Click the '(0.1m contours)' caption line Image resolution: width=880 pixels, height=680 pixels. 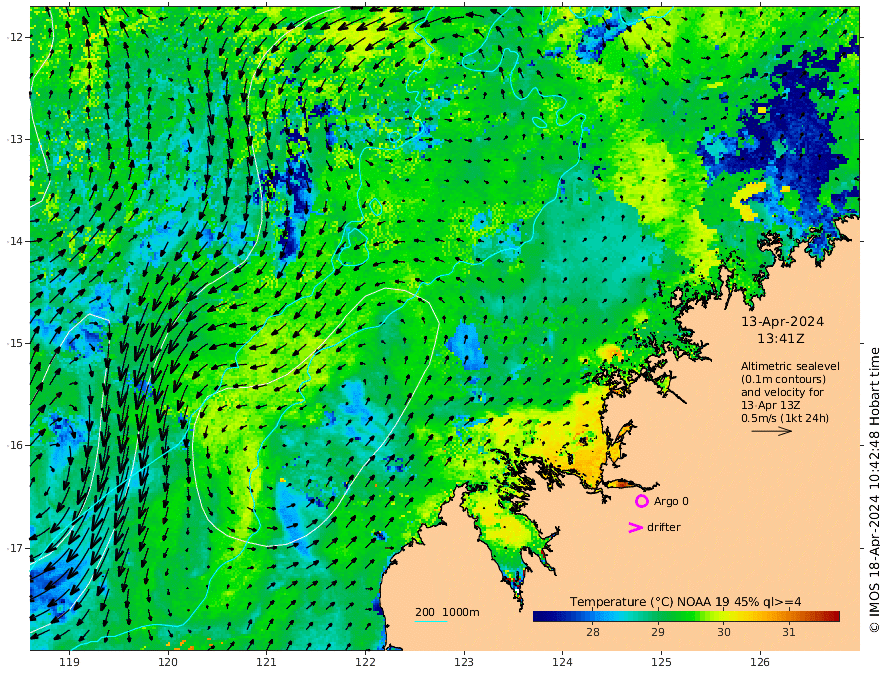pos(783,379)
